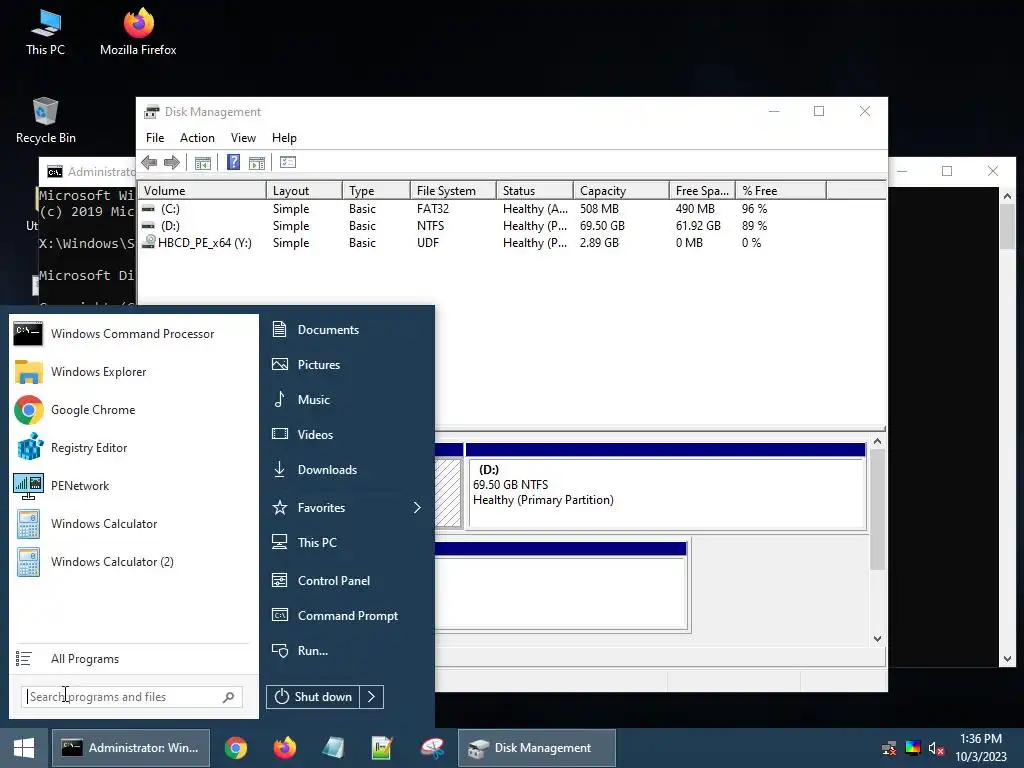1024x768 pixels.
Task: Click the Windows Start button
Action: [x=24, y=748]
